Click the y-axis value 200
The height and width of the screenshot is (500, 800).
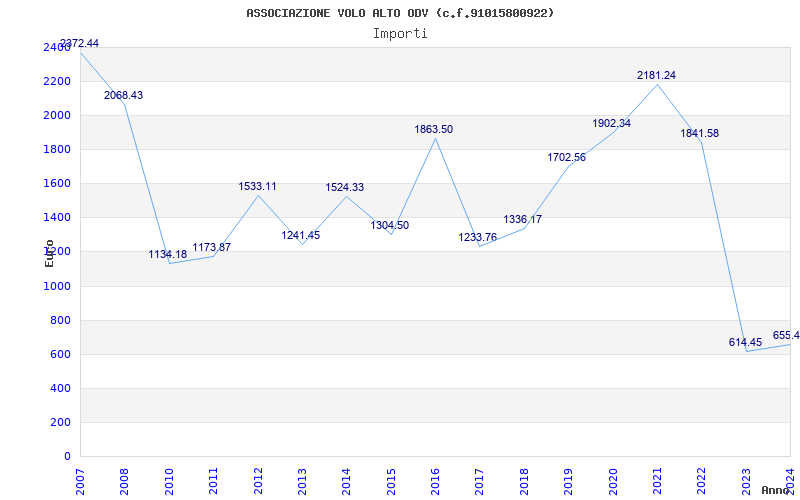pos(60,423)
